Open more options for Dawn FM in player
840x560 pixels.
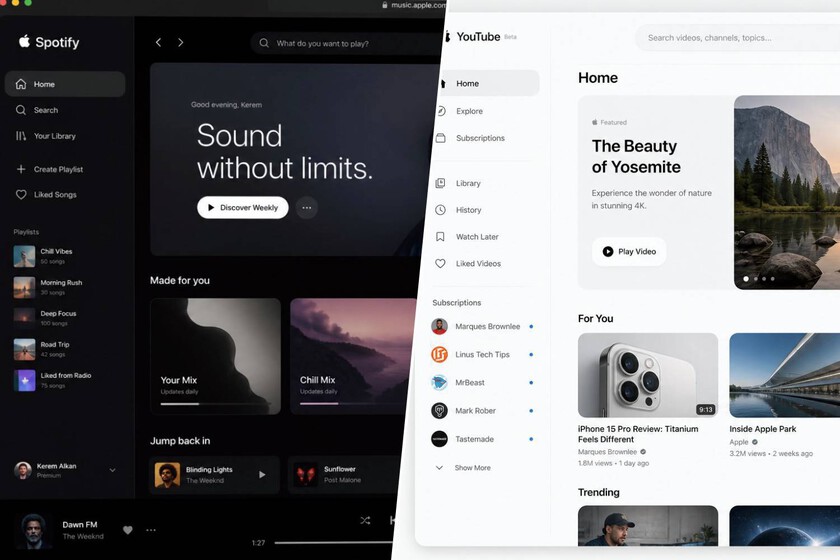pos(151,530)
